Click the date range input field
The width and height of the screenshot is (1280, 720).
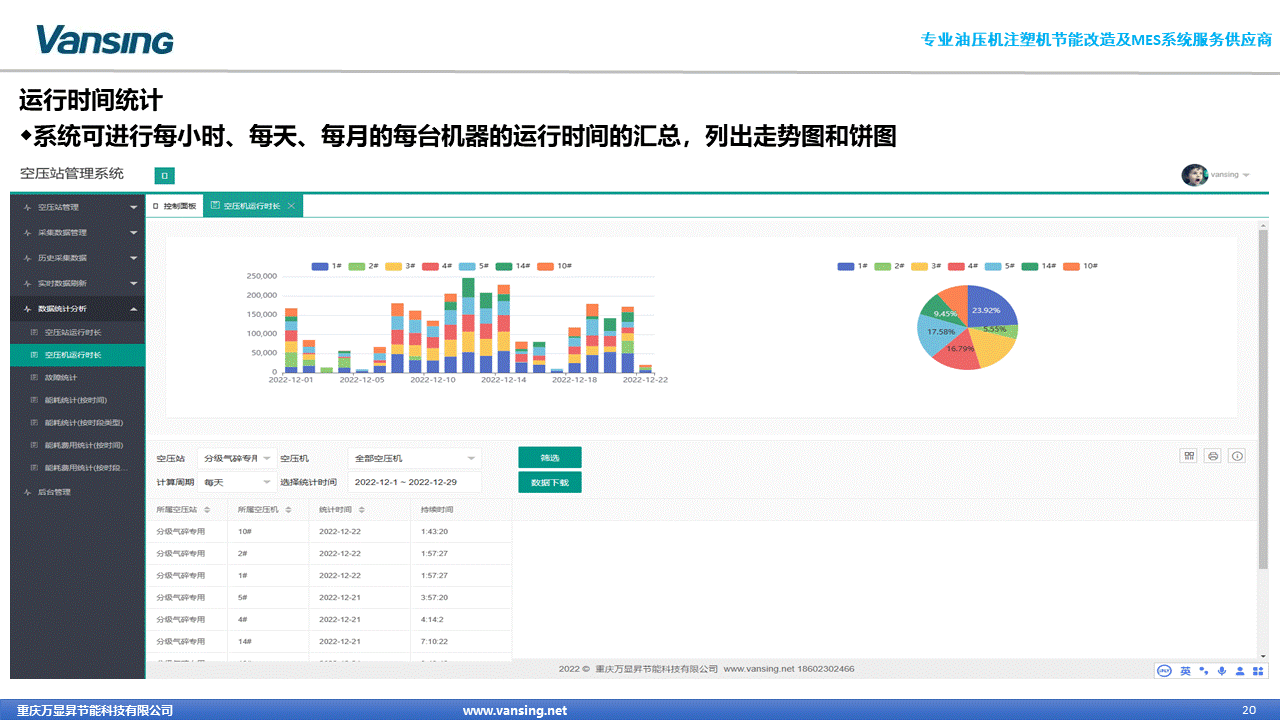click(414, 482)
